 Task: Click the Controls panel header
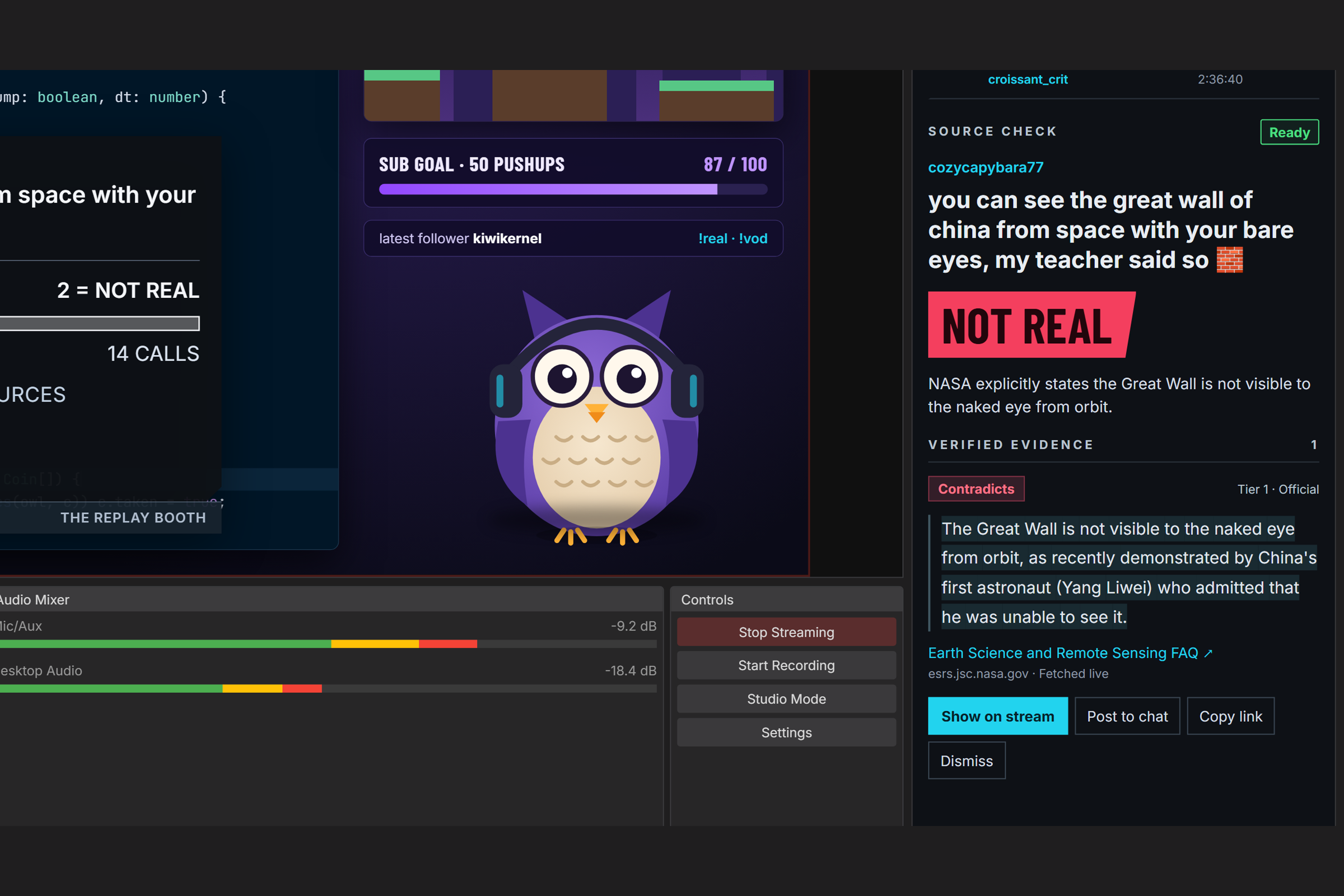tap(786, 599)
